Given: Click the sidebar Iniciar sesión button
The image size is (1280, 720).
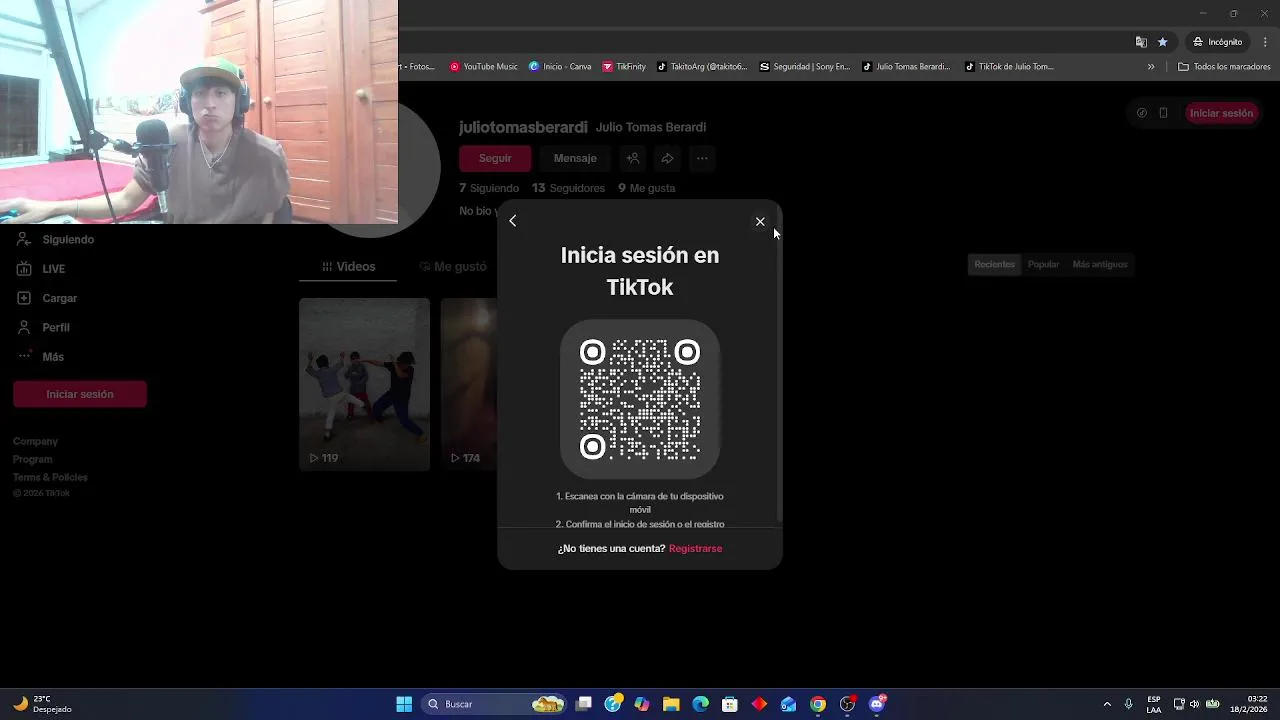Looking at the screenshot, I should click(80, 394).
